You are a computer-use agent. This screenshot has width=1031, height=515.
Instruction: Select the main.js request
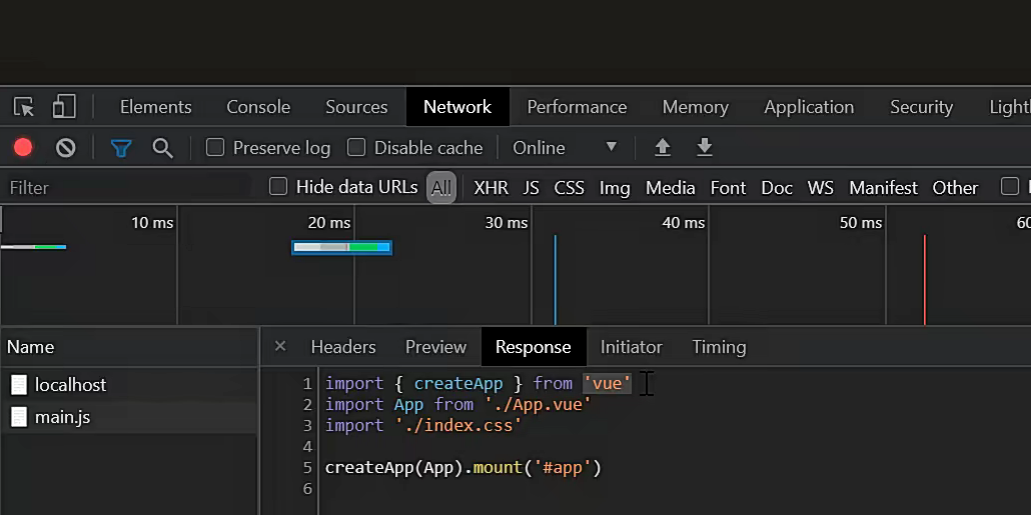62,417
